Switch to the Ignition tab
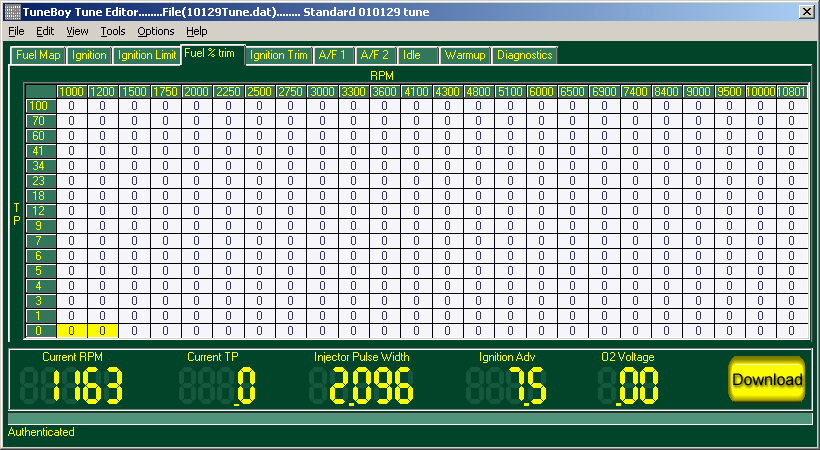The height and width of the screenshot is (450, 820). click(89, 55)
